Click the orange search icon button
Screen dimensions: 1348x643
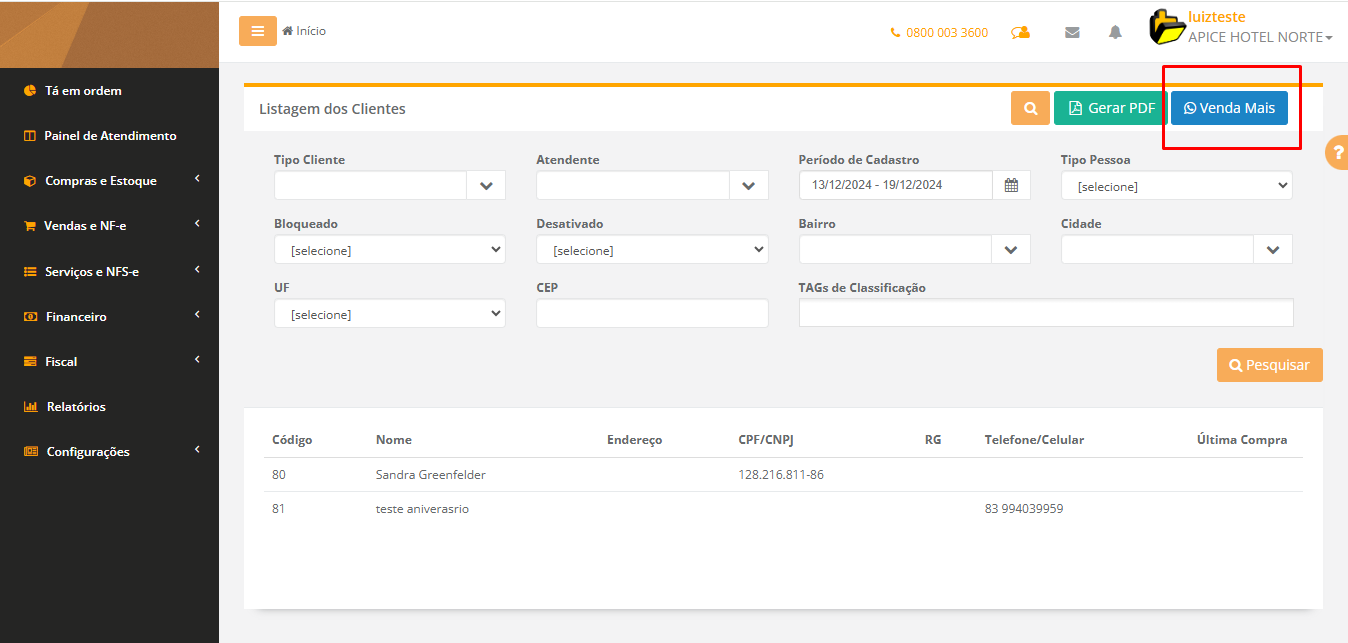click(1030, 108)
